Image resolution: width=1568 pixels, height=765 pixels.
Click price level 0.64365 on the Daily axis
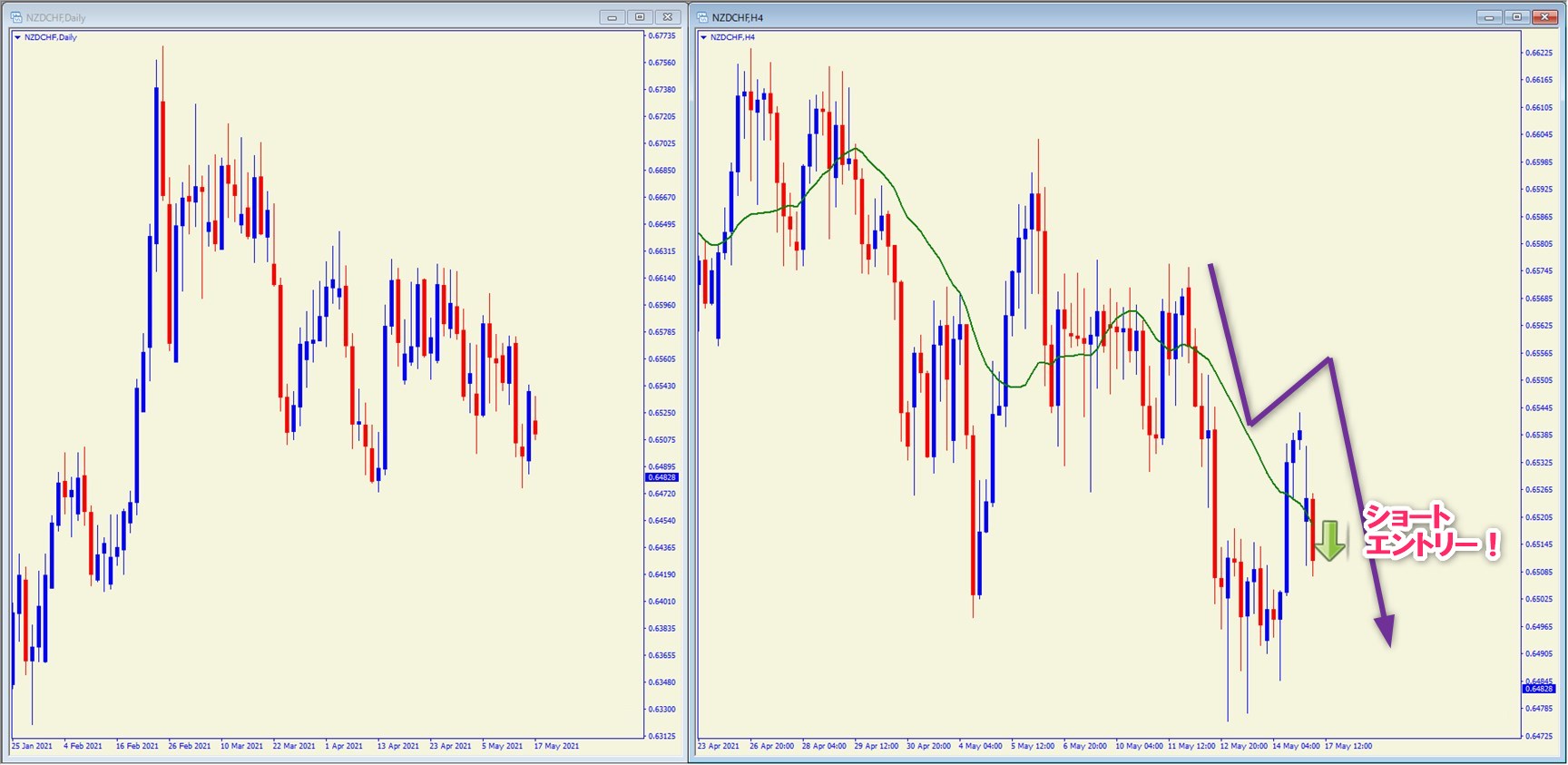click(x=662, y=547)
